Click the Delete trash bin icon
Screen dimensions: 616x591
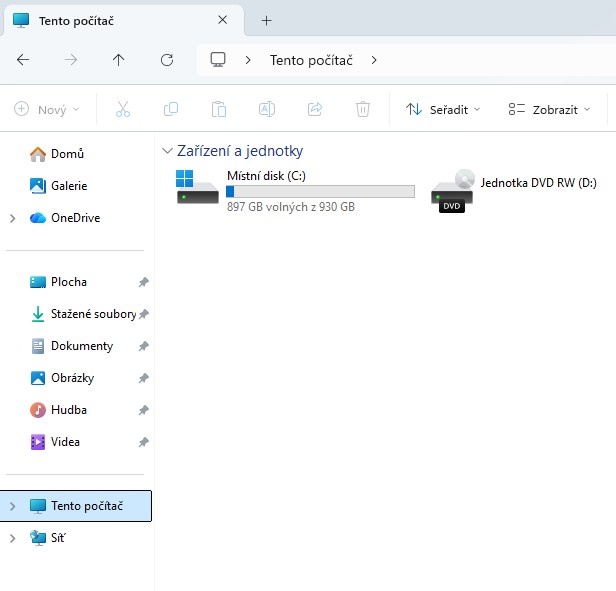(x=363, y=109)
